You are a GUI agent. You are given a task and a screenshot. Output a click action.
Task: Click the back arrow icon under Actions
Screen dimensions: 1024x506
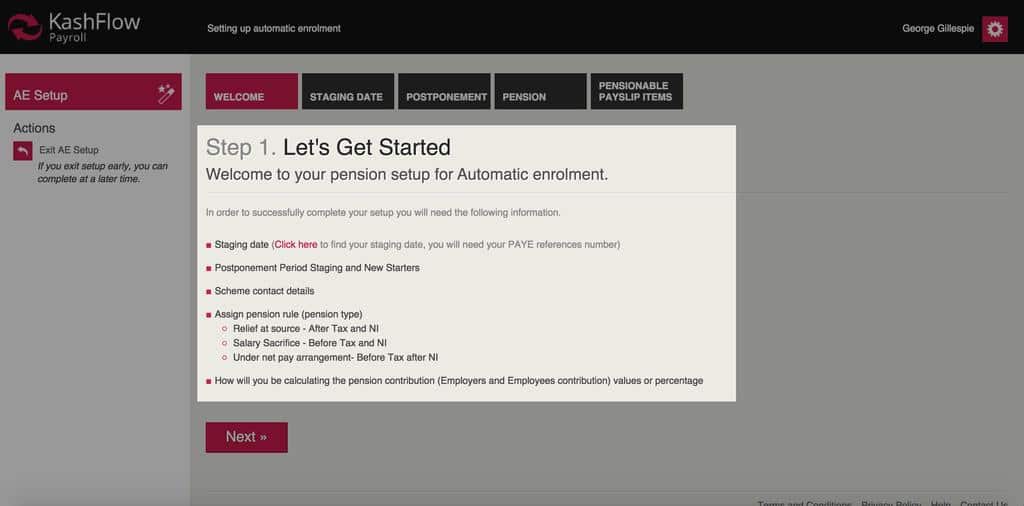coord(23,151)
